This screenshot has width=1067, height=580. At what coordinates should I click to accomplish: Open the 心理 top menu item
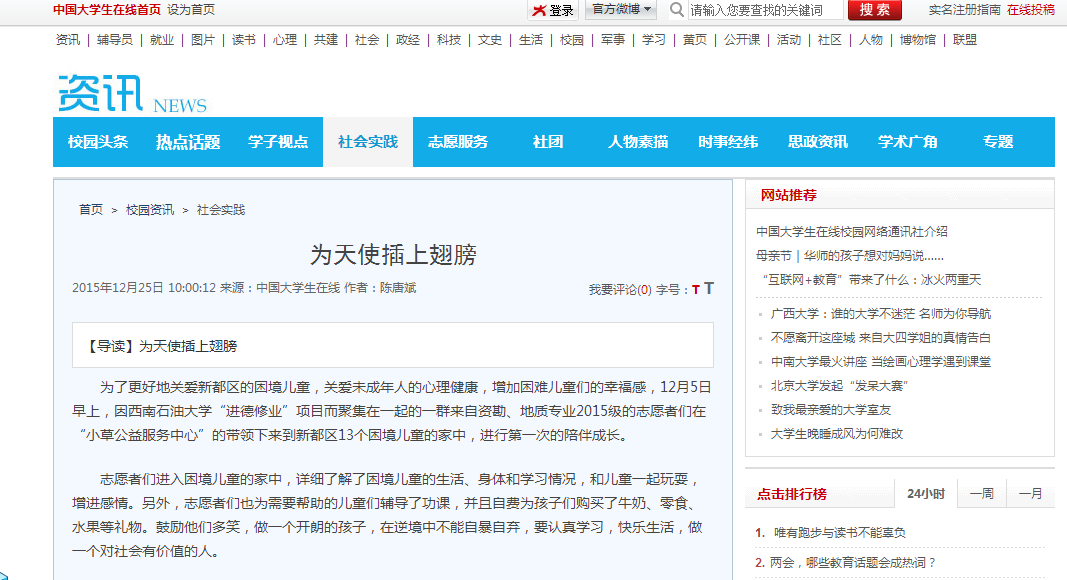[284, 39]
